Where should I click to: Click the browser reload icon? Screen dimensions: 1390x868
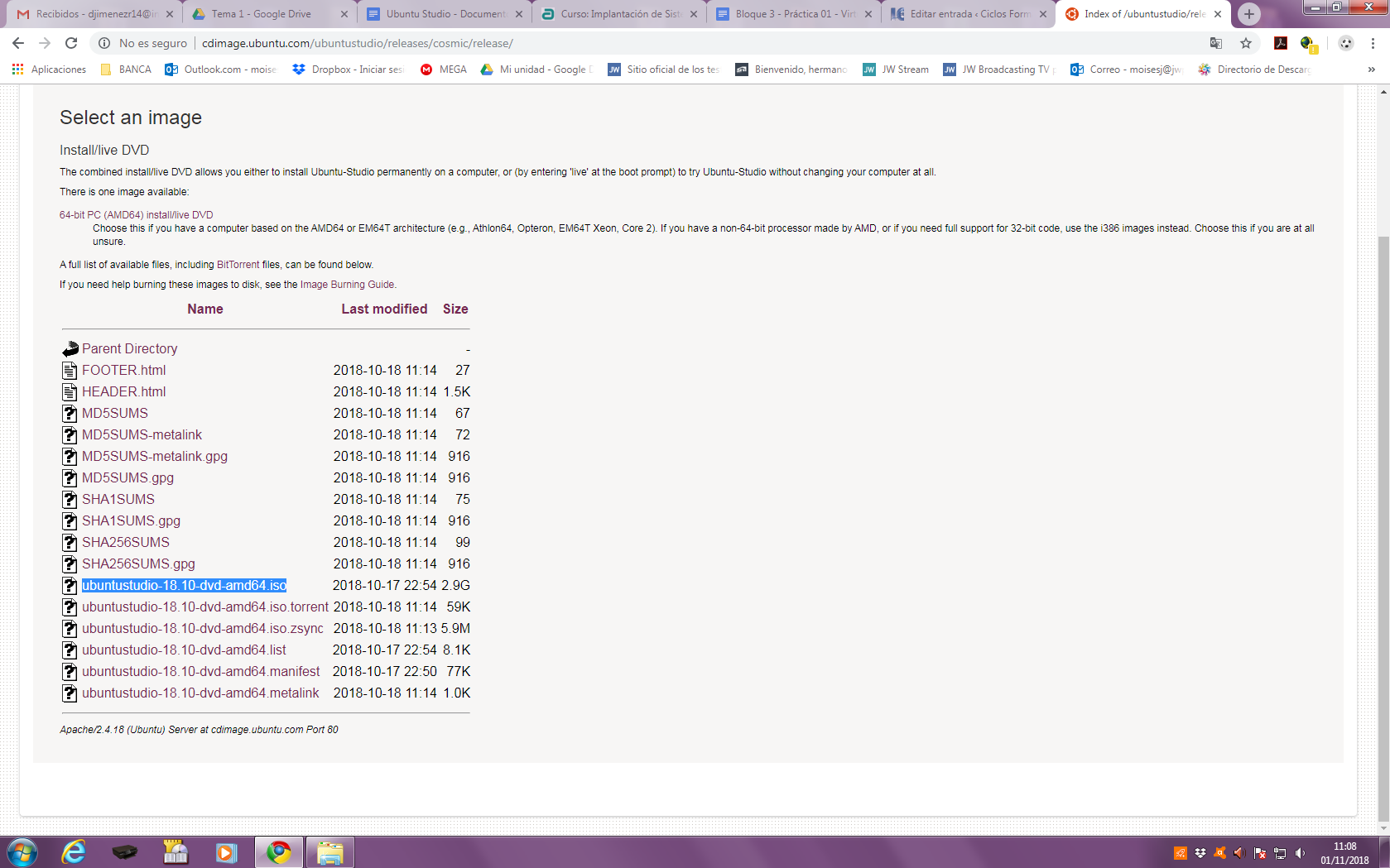[x=71, y=43]
